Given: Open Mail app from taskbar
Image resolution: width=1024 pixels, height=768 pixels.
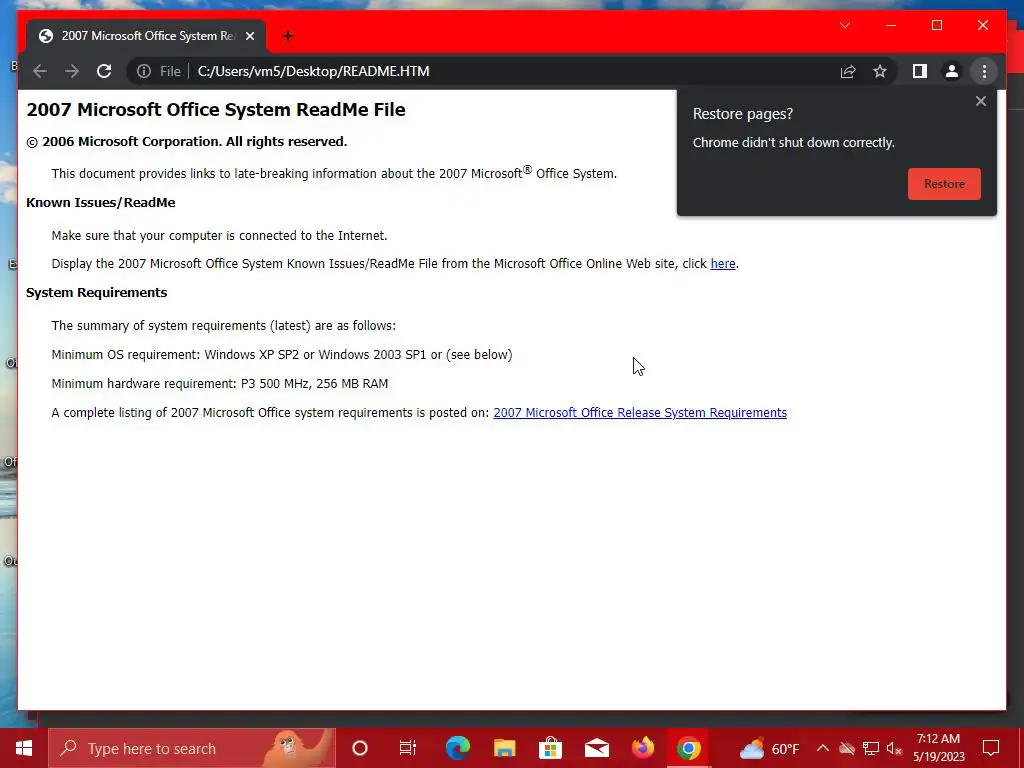Looking at the screenshot, I should tap(597, 748).
